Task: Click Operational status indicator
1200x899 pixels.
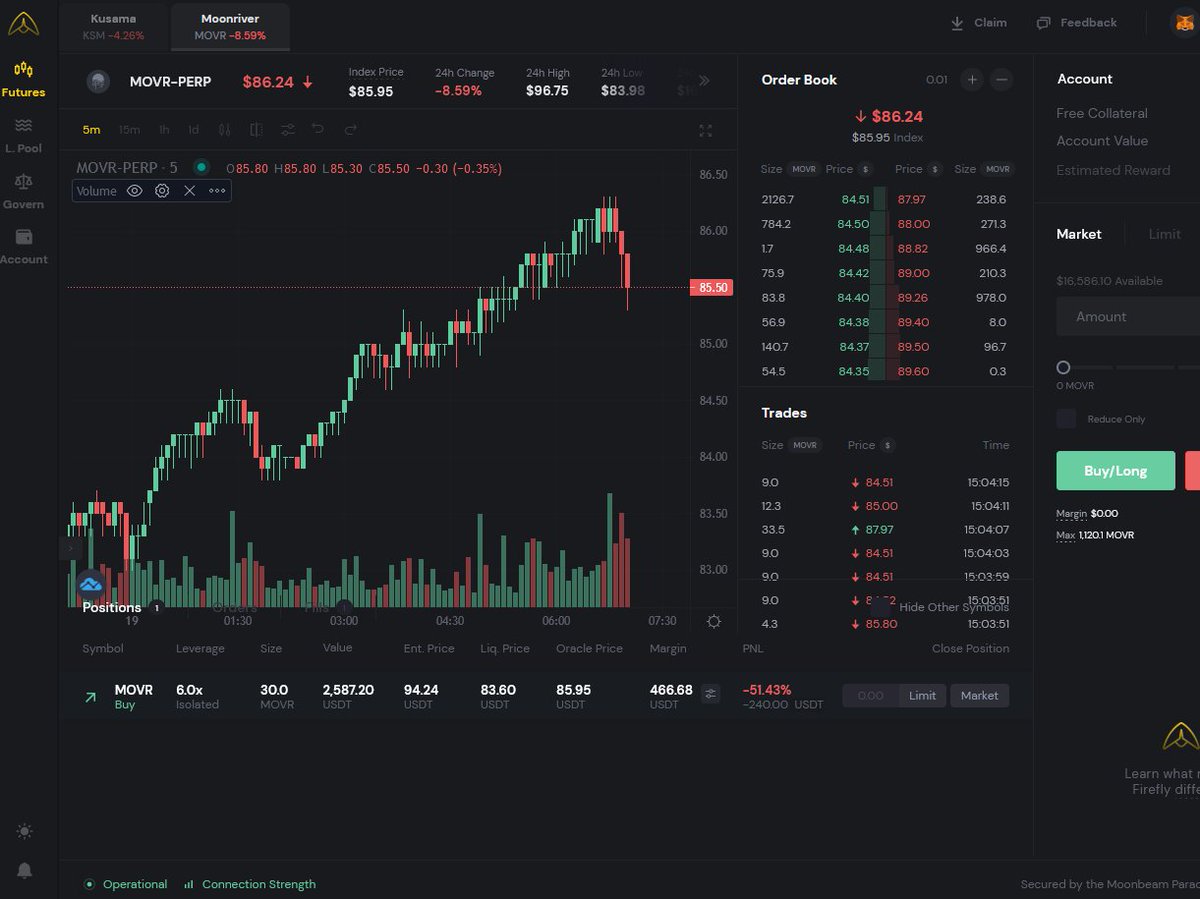Action: pyautogui.click(x=125, y=884)
